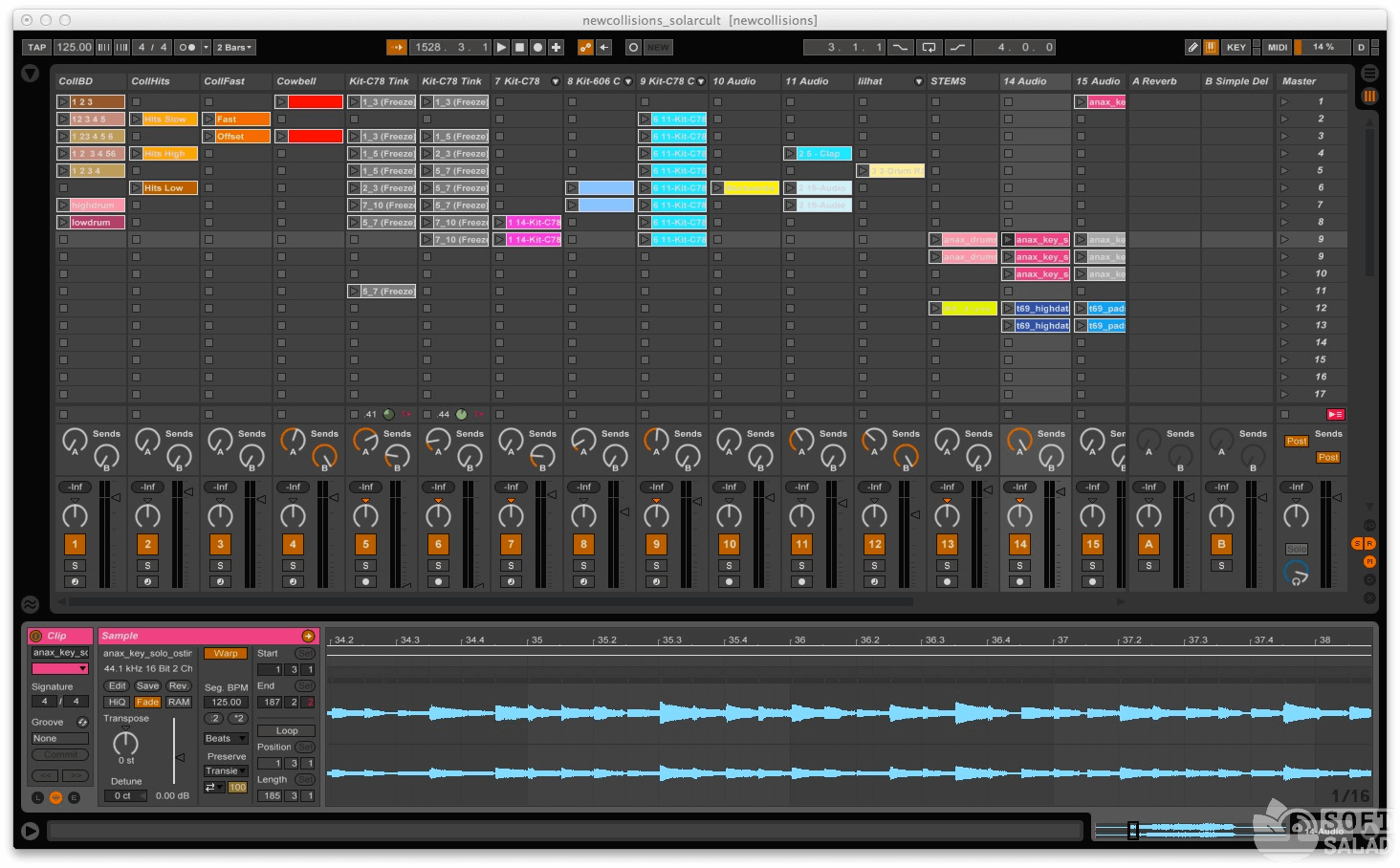The height and width of the screenshot is (868, 1400).
Task: Click the transport Stop button
Action: (519, 47)
